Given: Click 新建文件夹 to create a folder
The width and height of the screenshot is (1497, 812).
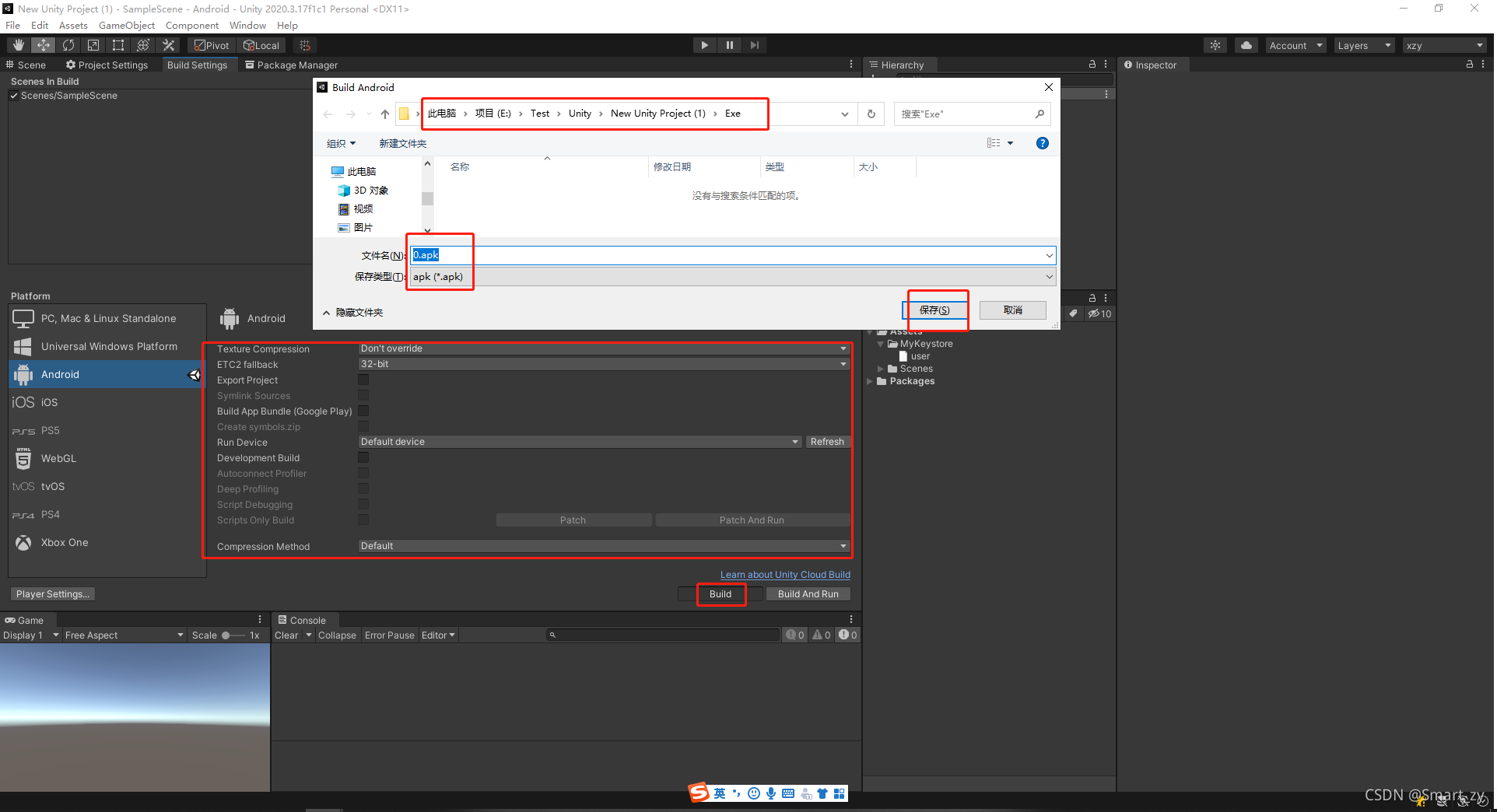Looking at the screenshot, I should coord(402,143).
